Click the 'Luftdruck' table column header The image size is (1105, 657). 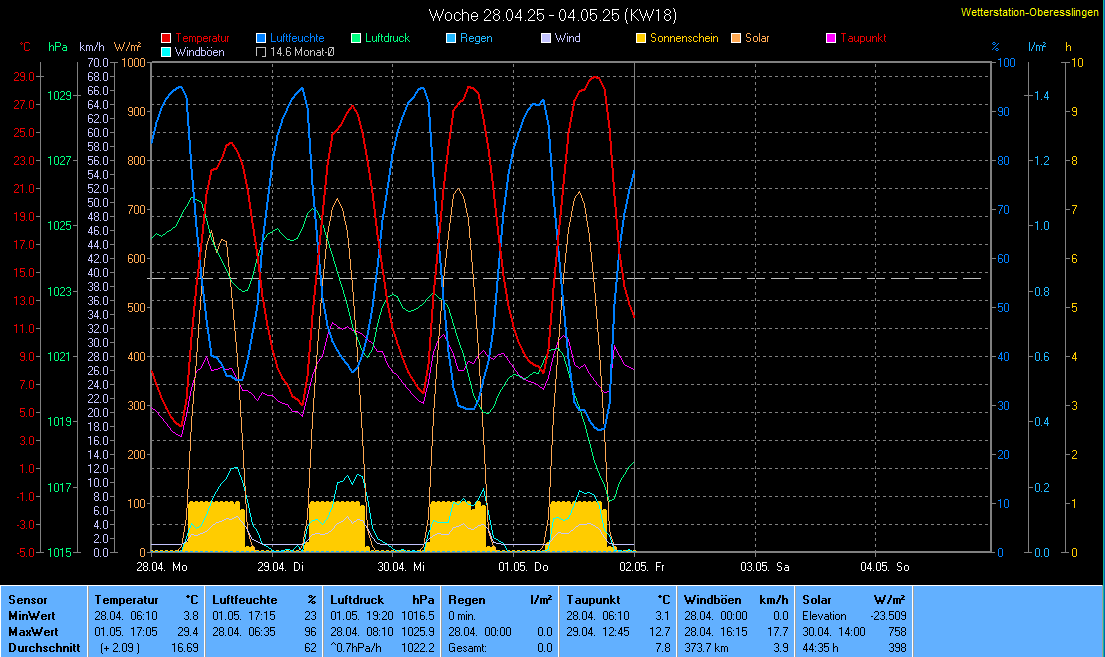(357, 600)
